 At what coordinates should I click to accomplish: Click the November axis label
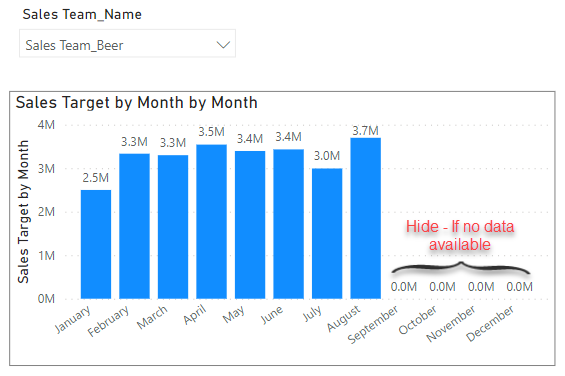(451, 323)
